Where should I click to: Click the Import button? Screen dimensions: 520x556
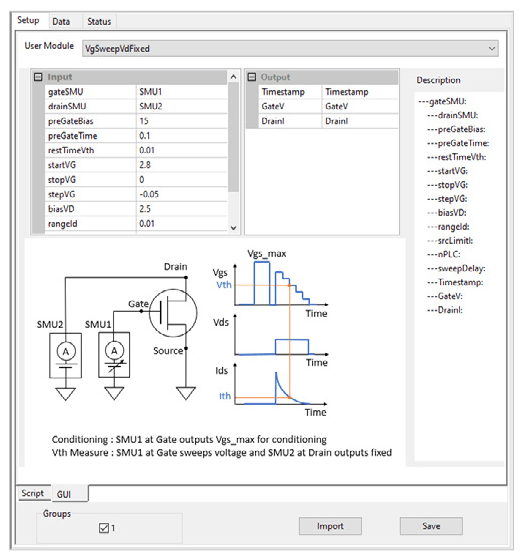(x=330, y=526)
